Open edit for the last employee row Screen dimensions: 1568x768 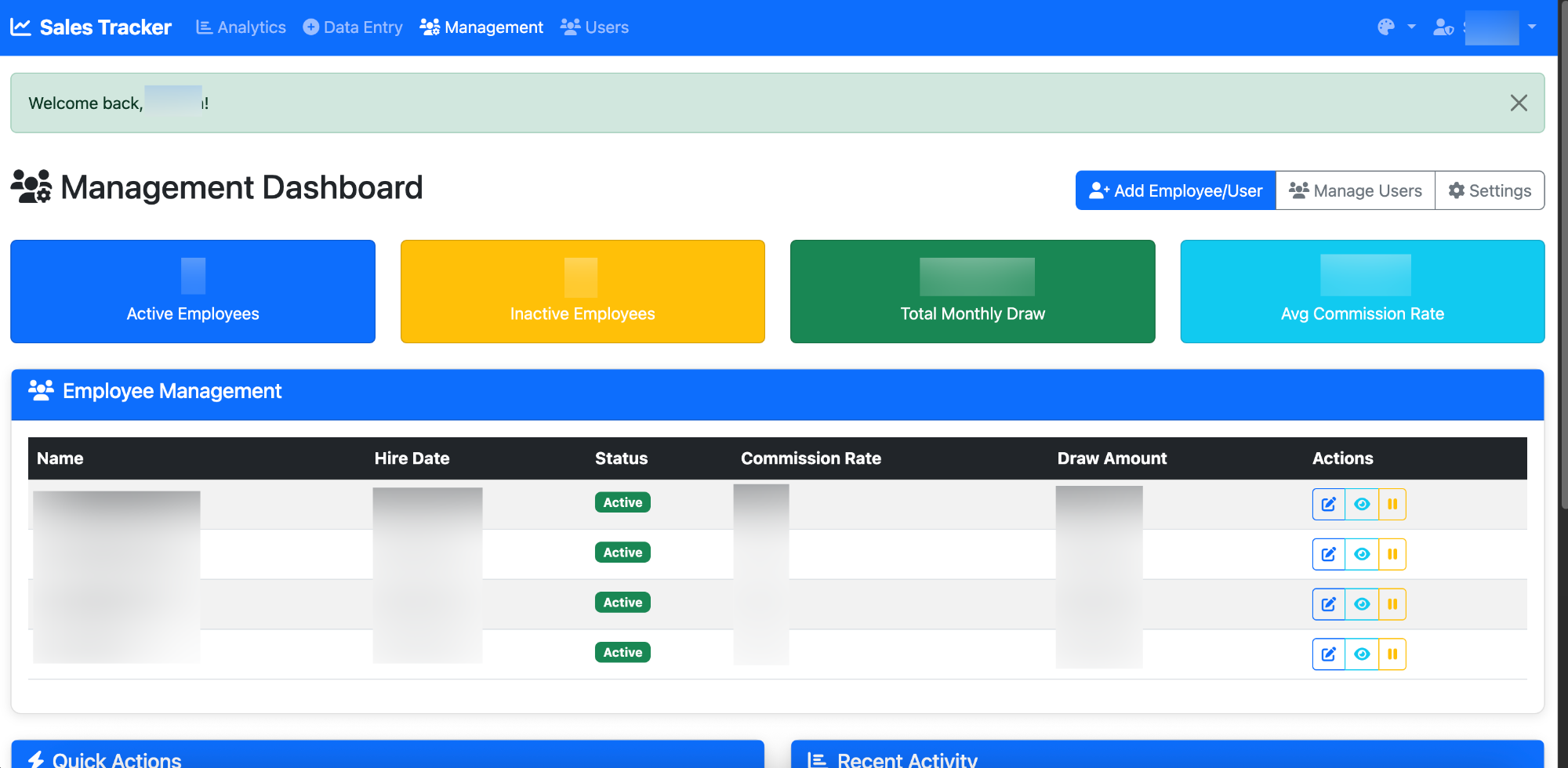point(1328,654)
